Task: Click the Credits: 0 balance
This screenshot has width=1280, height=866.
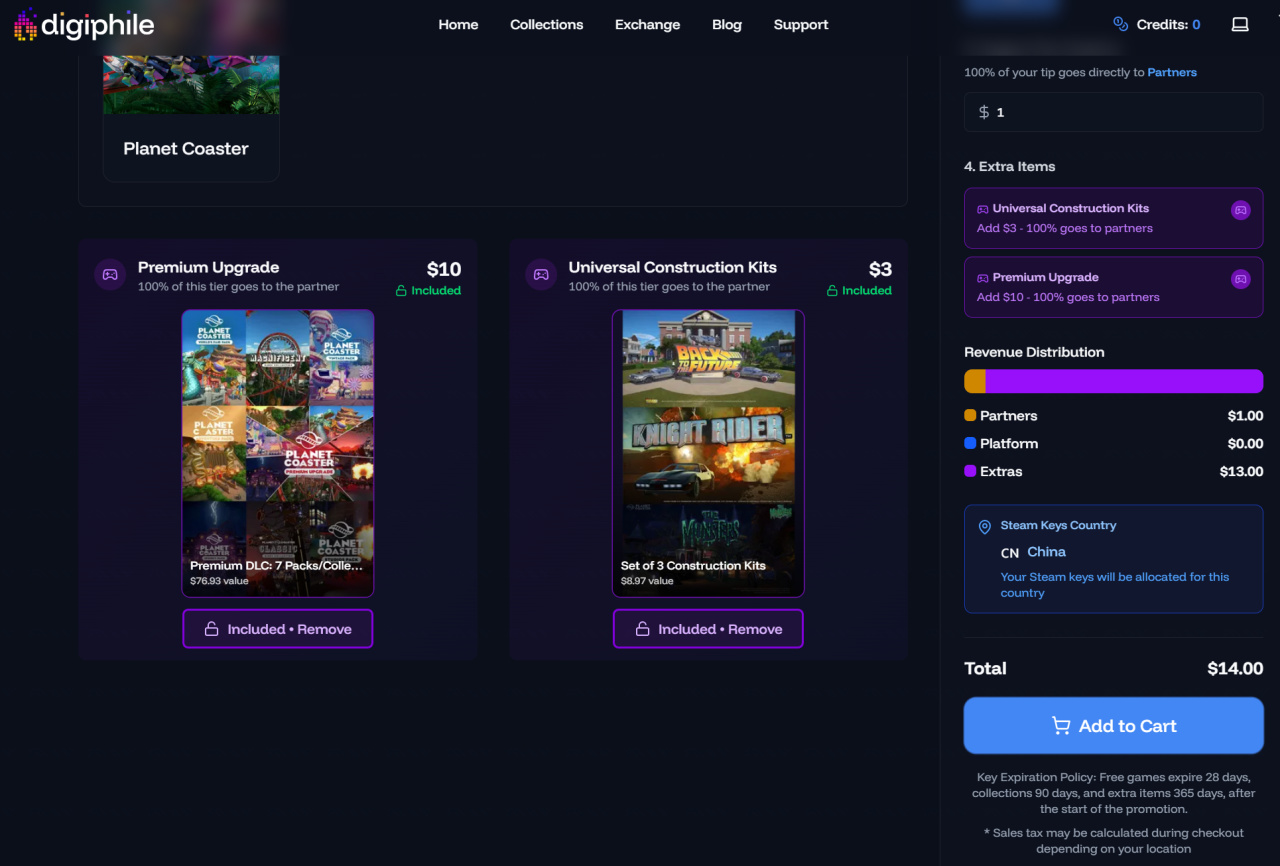Action: (x=1168, y=24)
